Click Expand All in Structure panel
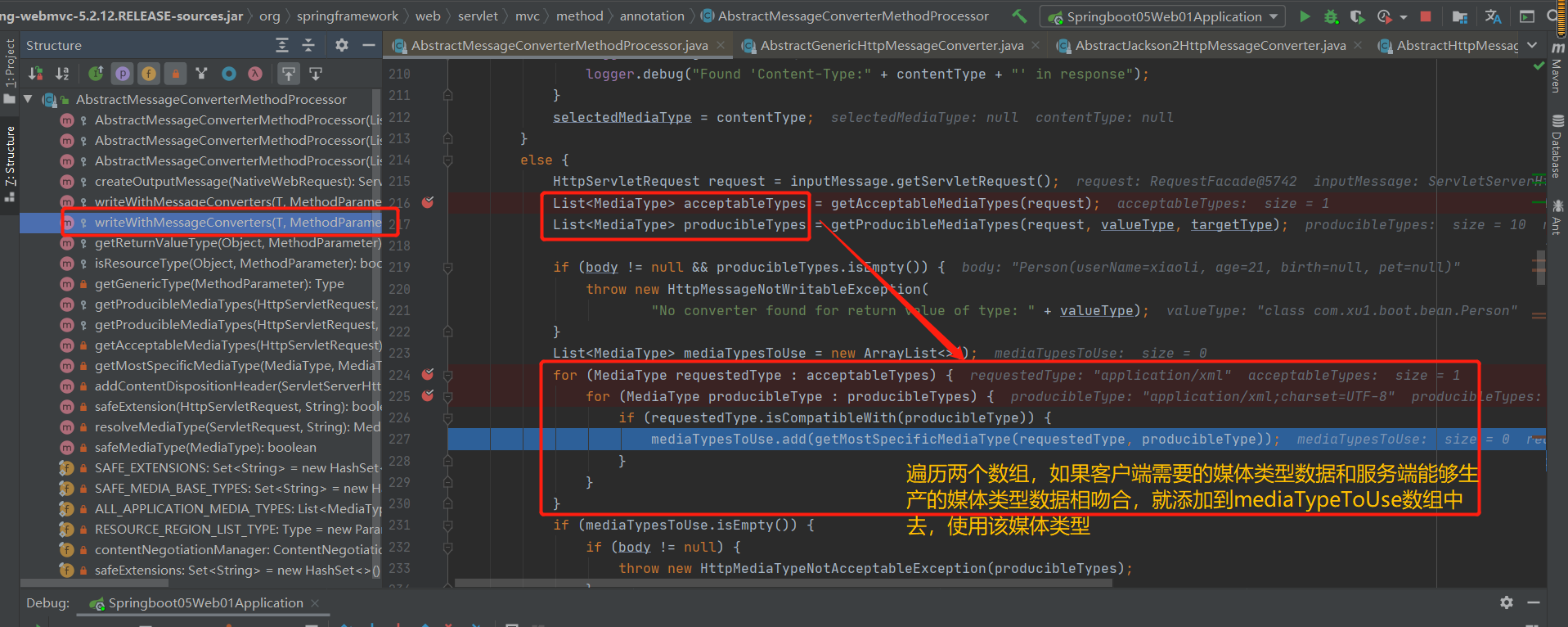Image resolution: width=1568 pixels, height=627 pixels. pyautogui.click(x=282, y=45)
